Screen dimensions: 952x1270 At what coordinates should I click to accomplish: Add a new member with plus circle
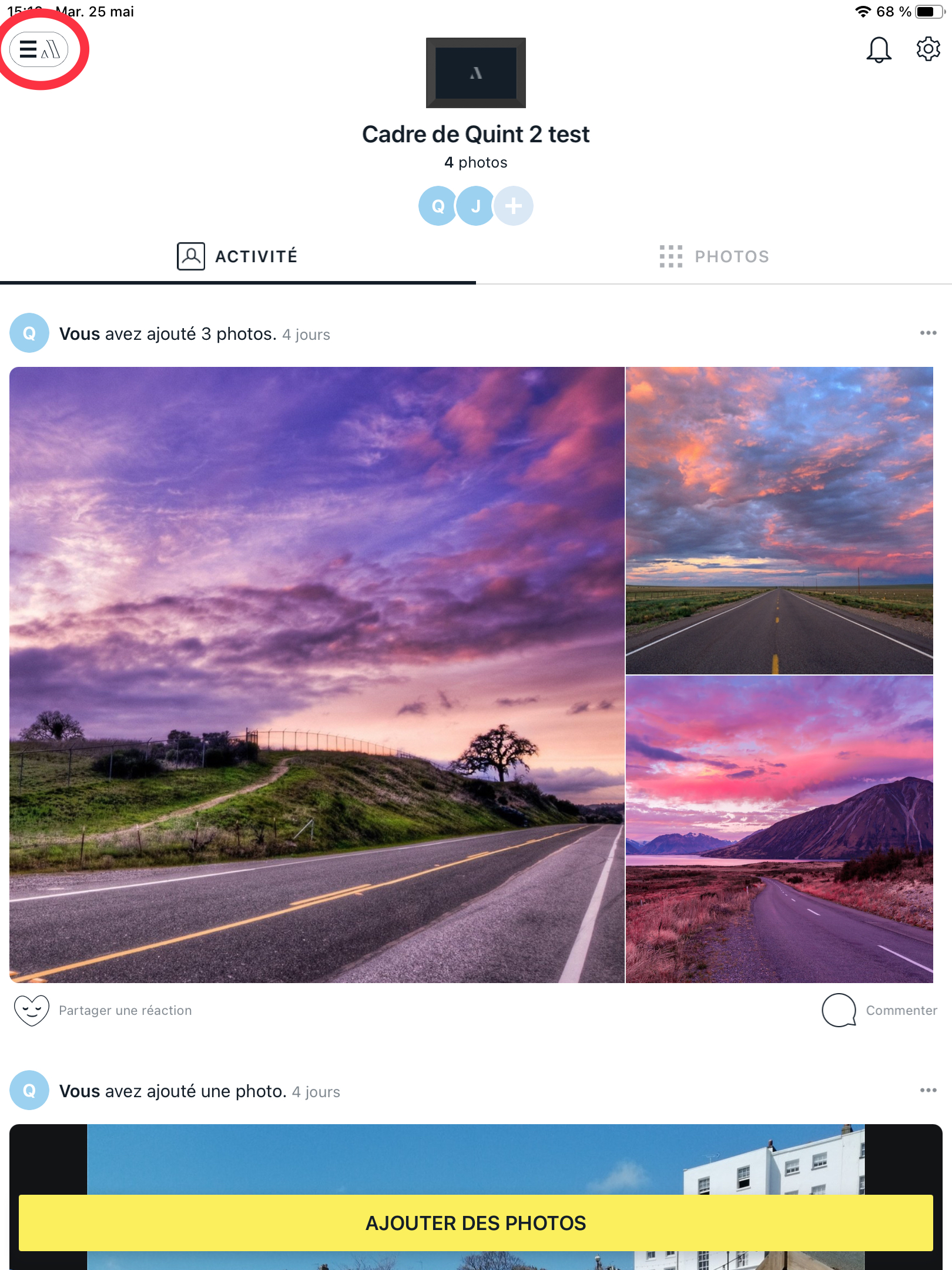[x=514, y=206]
